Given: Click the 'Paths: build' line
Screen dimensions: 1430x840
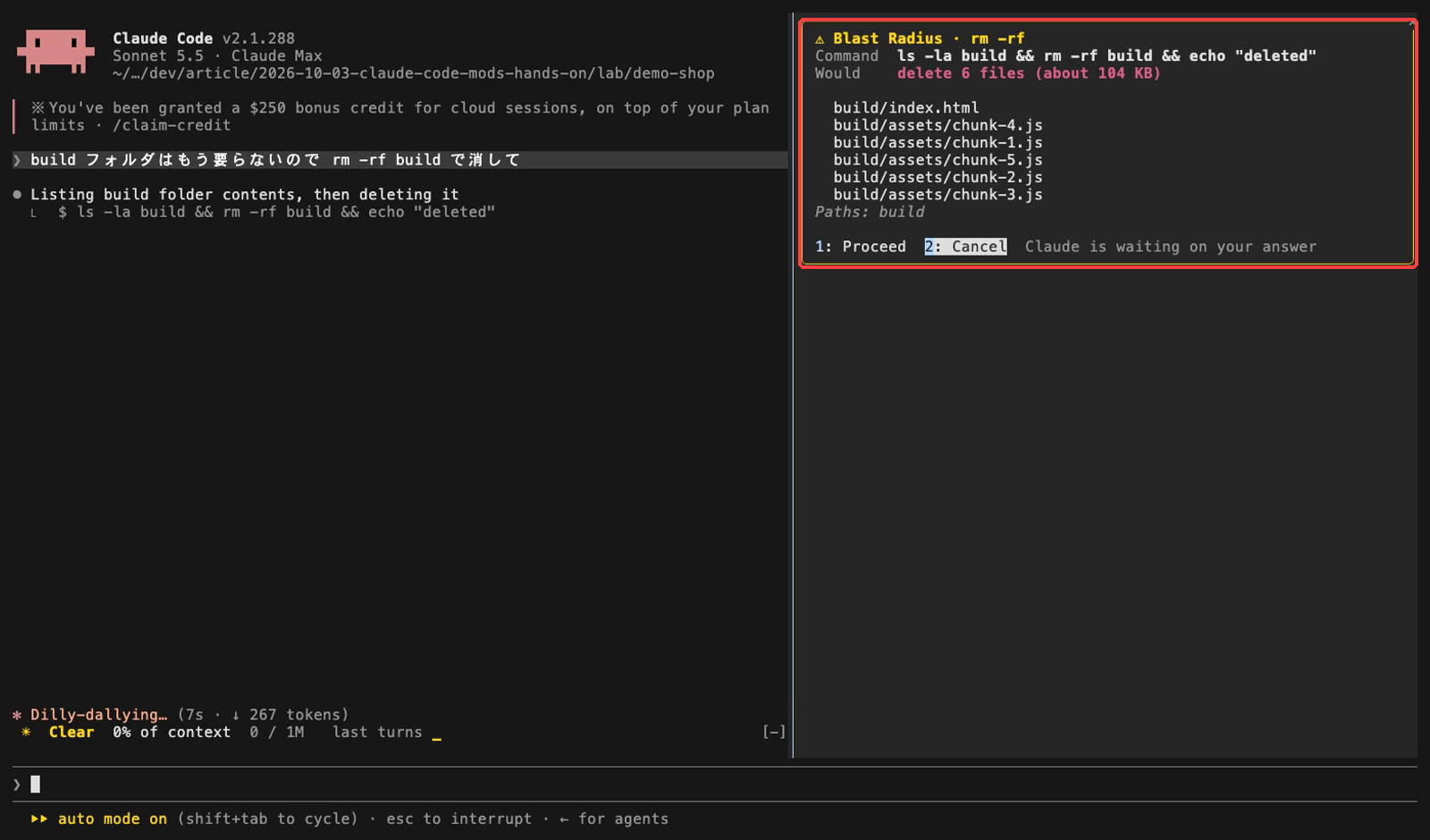Looking at the screenshot, I should point(870,212).
